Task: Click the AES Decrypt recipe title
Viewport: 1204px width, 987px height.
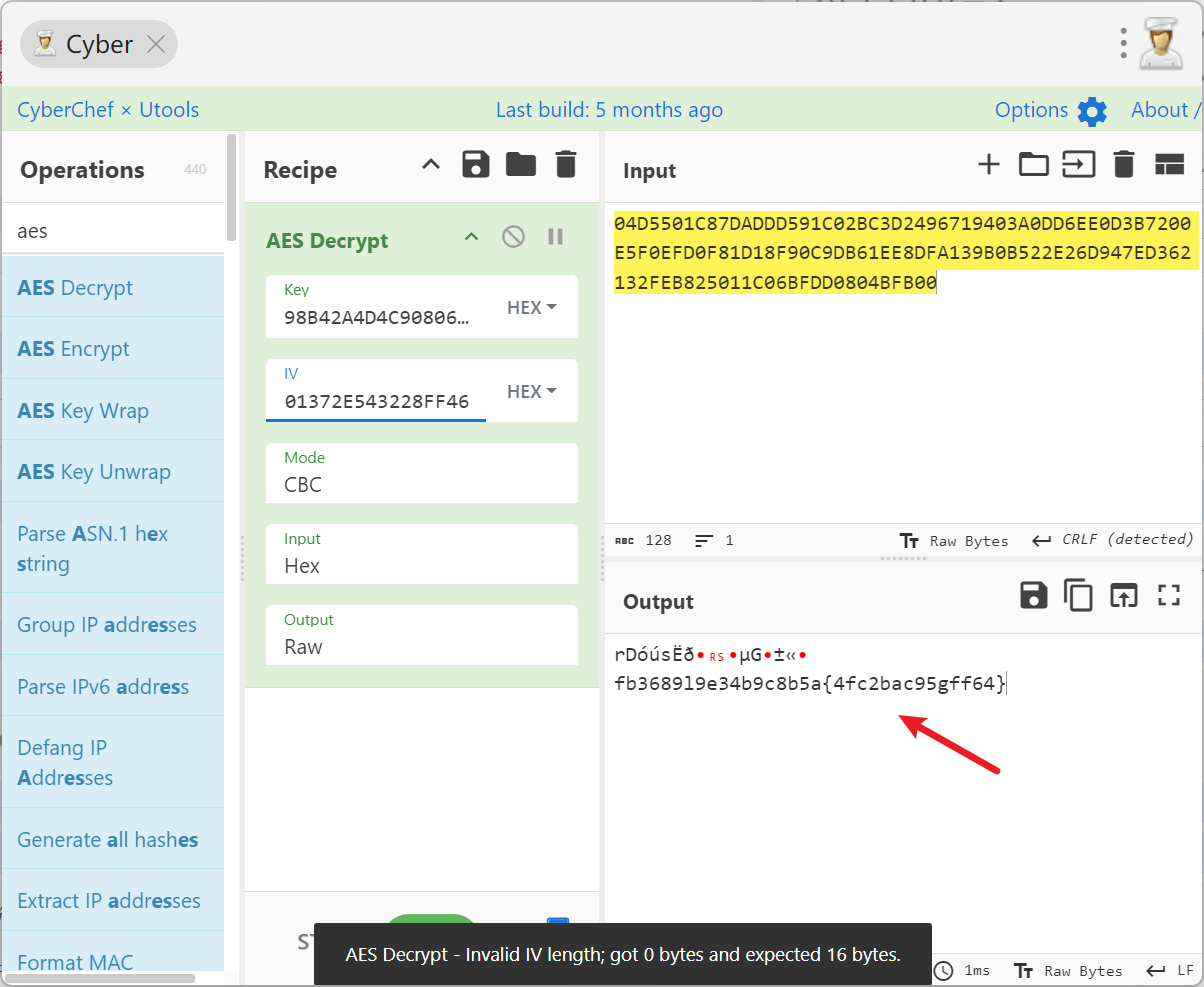Action: (327, 241)
